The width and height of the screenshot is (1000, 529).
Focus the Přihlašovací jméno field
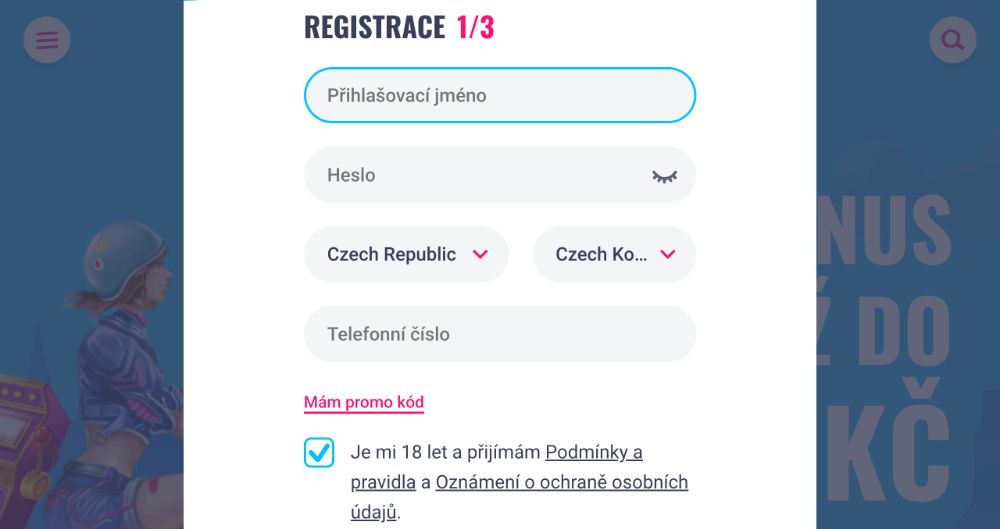pyautogui.click(x=500, y=96)
